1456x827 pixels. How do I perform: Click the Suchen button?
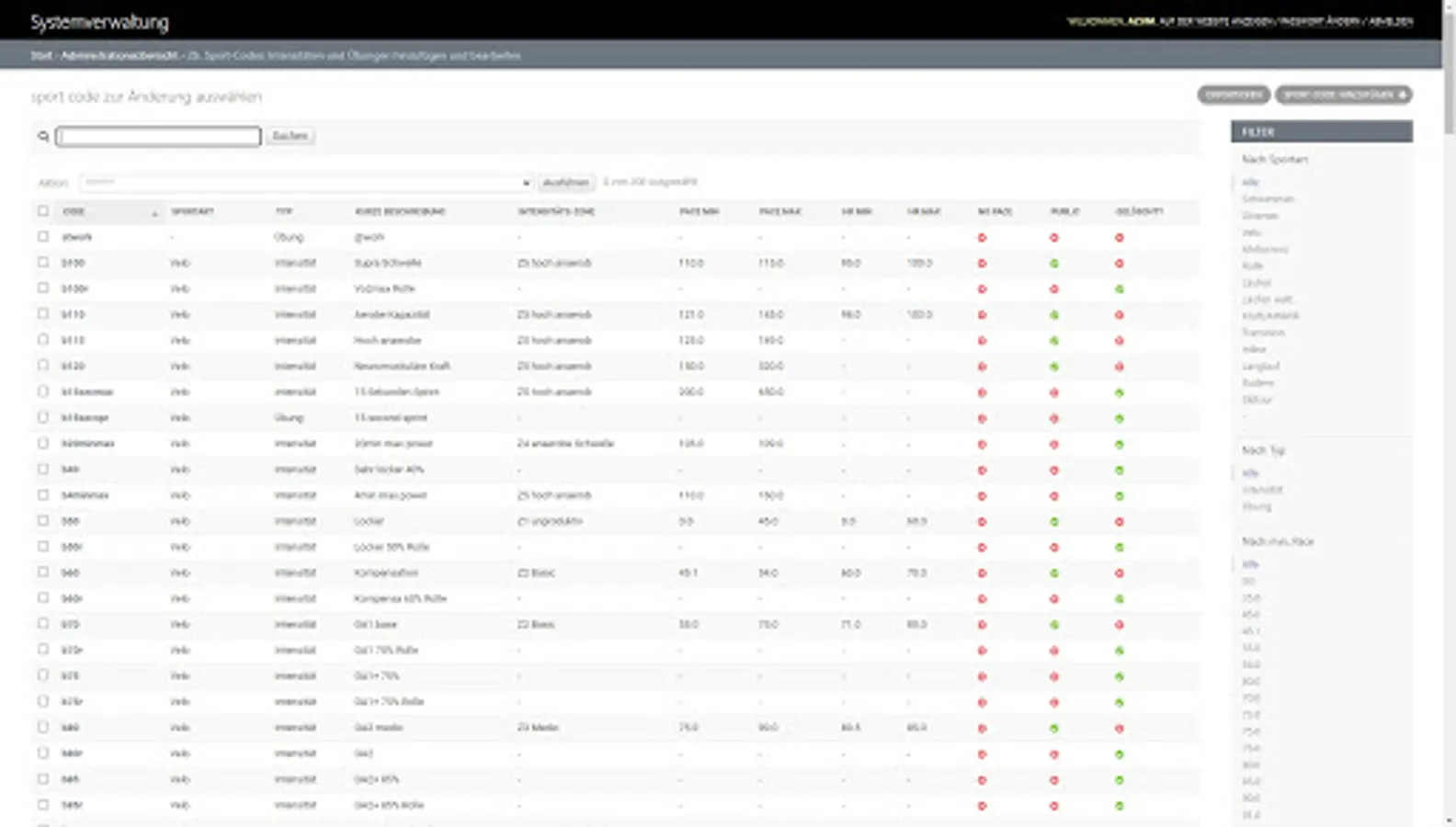pyautogui.click(x=290, y=136)
